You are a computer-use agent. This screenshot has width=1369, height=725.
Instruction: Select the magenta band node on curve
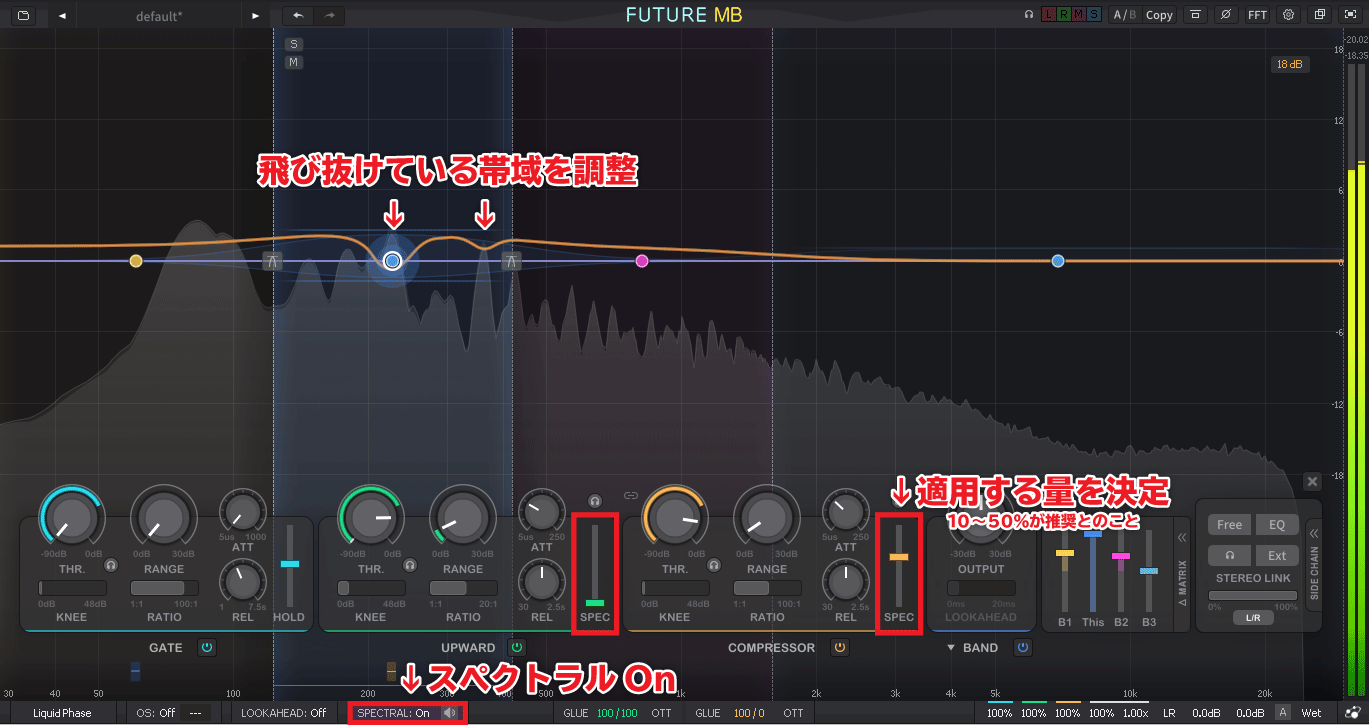[x=642, y=261]
